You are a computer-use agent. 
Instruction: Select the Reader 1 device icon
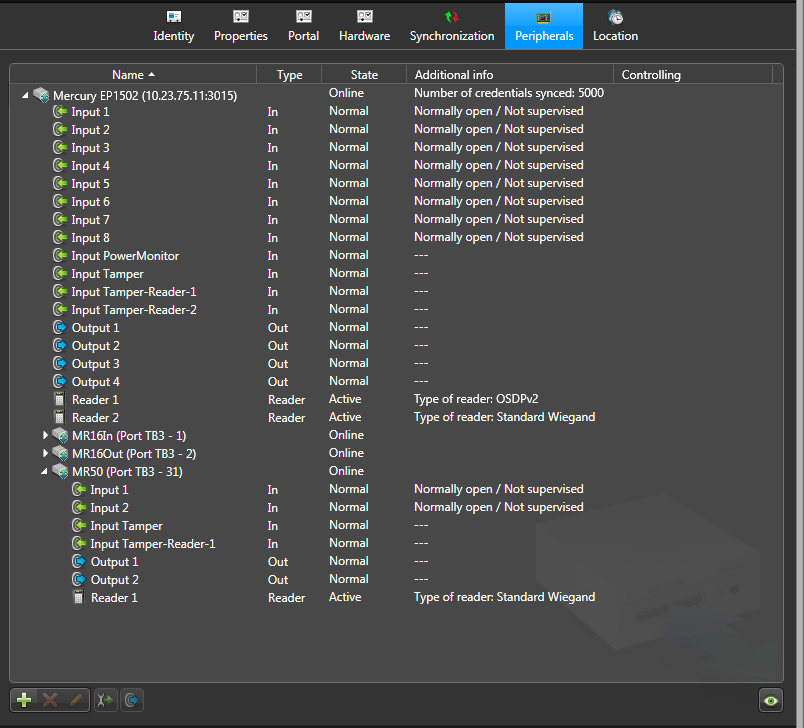(x=58, y=399)
